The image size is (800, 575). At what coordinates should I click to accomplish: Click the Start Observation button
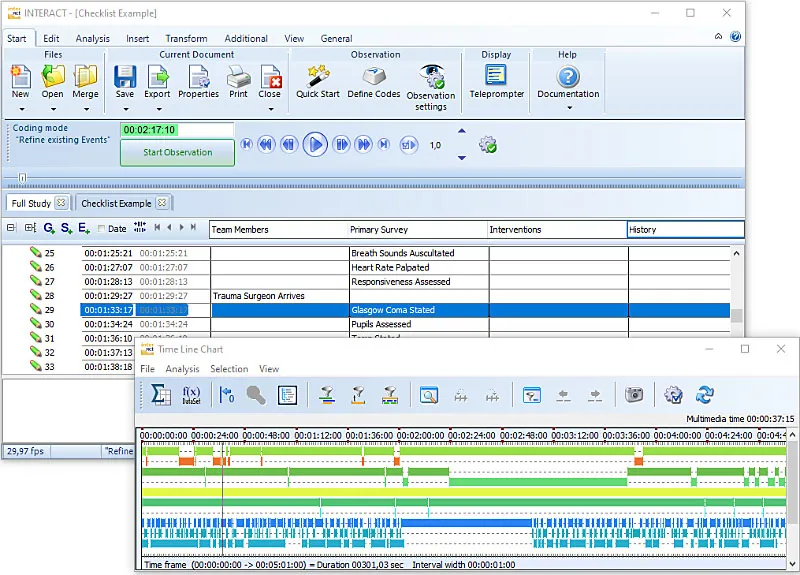pos(178,152)
